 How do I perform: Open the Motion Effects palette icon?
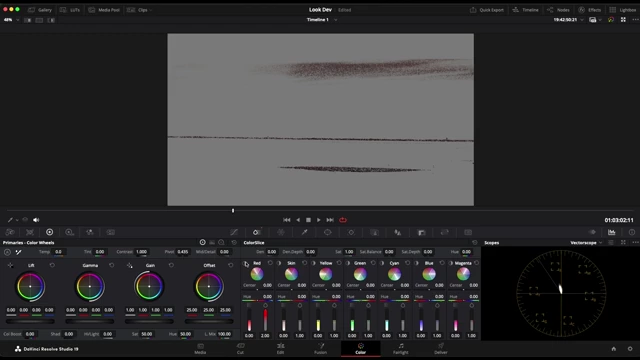tap(111, 232)
